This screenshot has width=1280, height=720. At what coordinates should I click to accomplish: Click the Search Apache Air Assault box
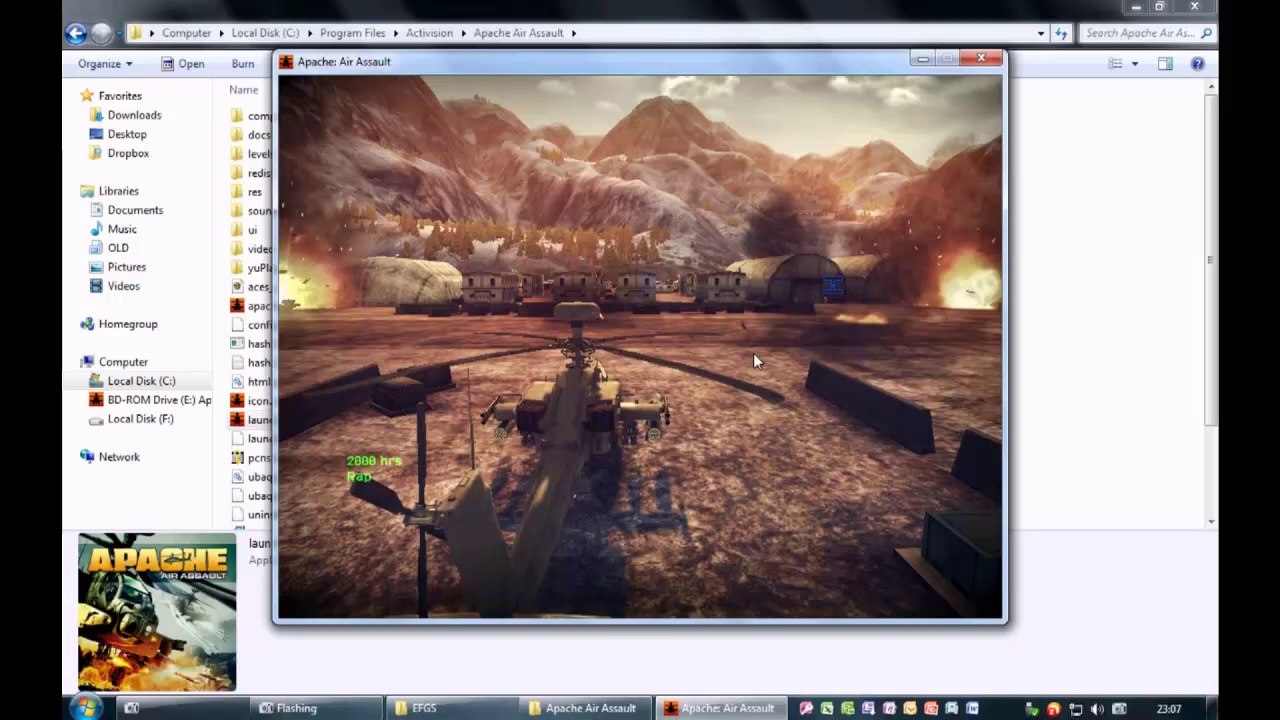(x=1147, y=33)
